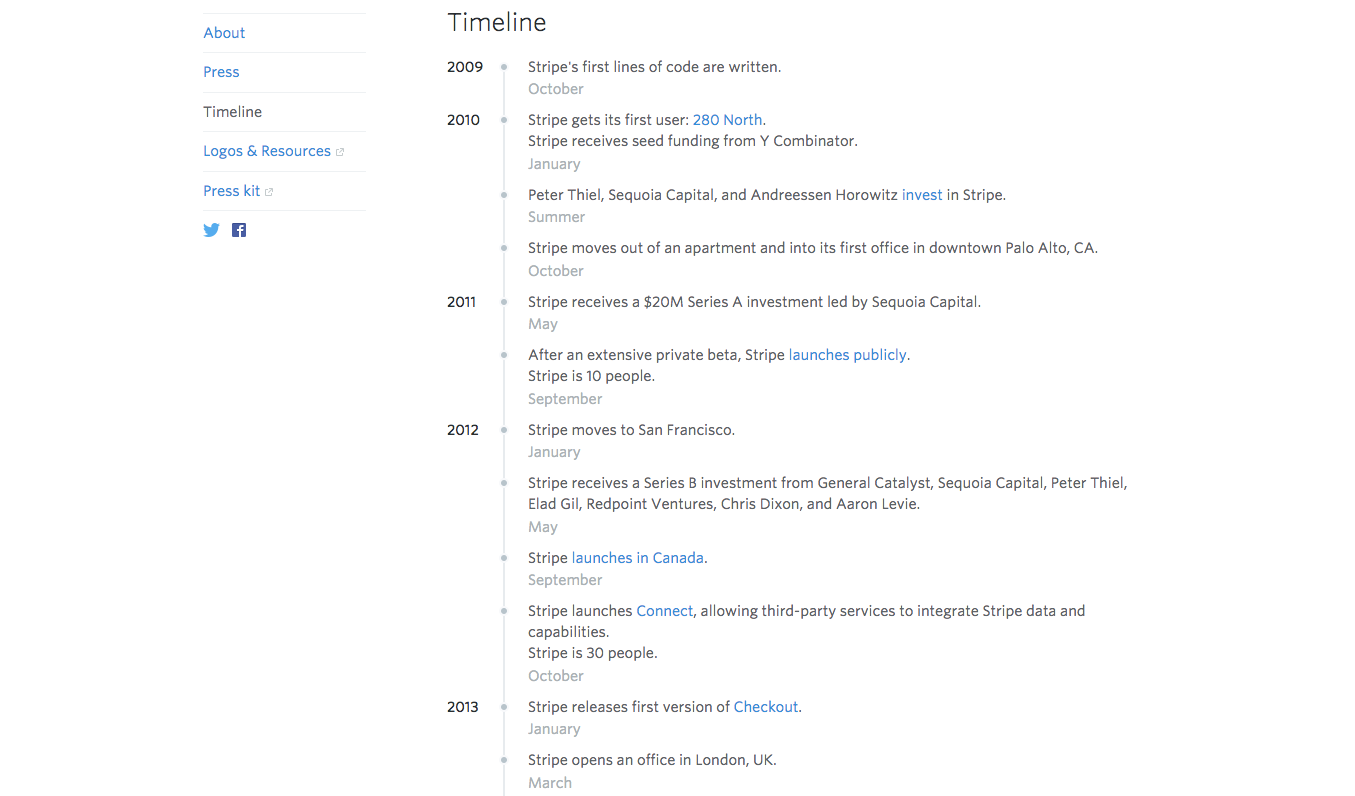Open Stripe's Twitter page icon
Screen dimensions: 1355x796
point(211,230)
